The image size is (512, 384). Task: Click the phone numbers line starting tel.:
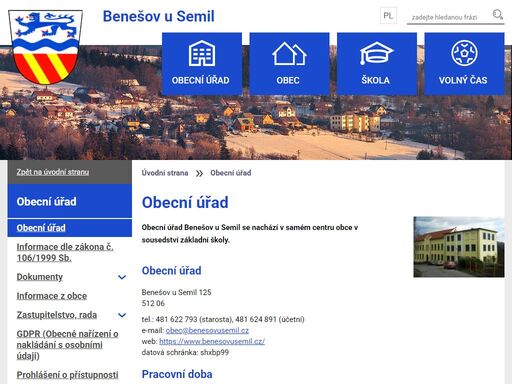[x=223, y=319]
